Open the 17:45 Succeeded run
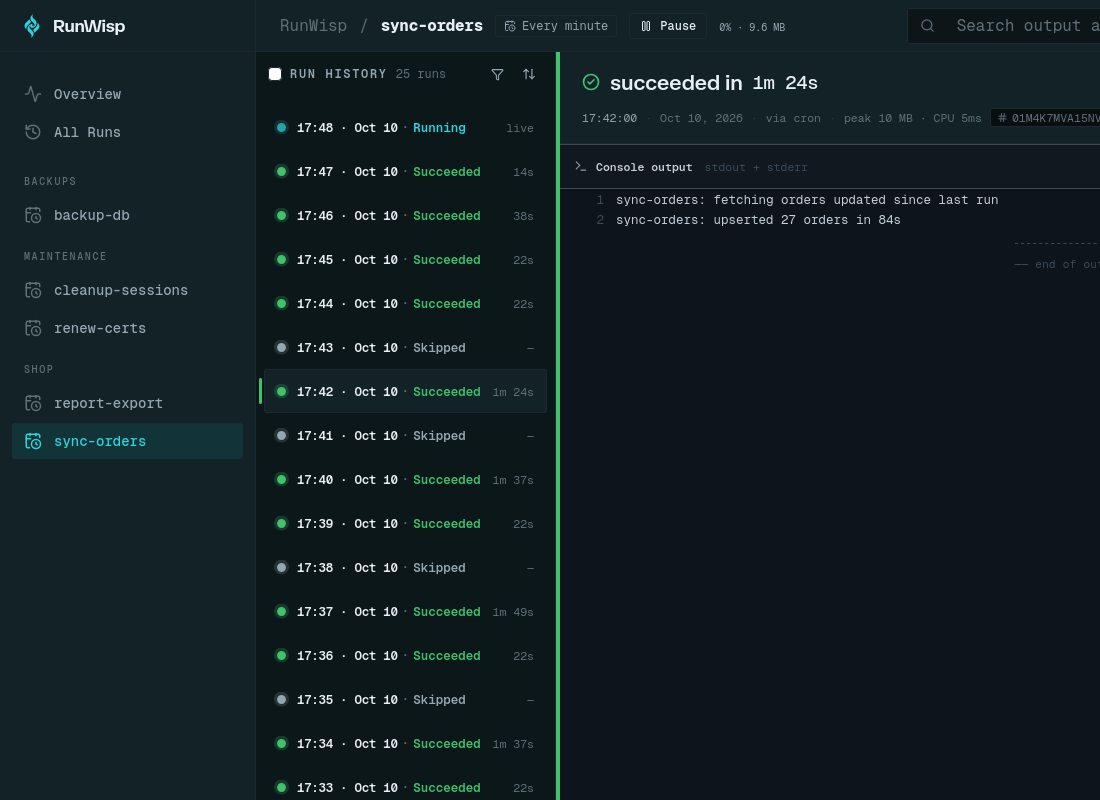 [x=405, y=260]
